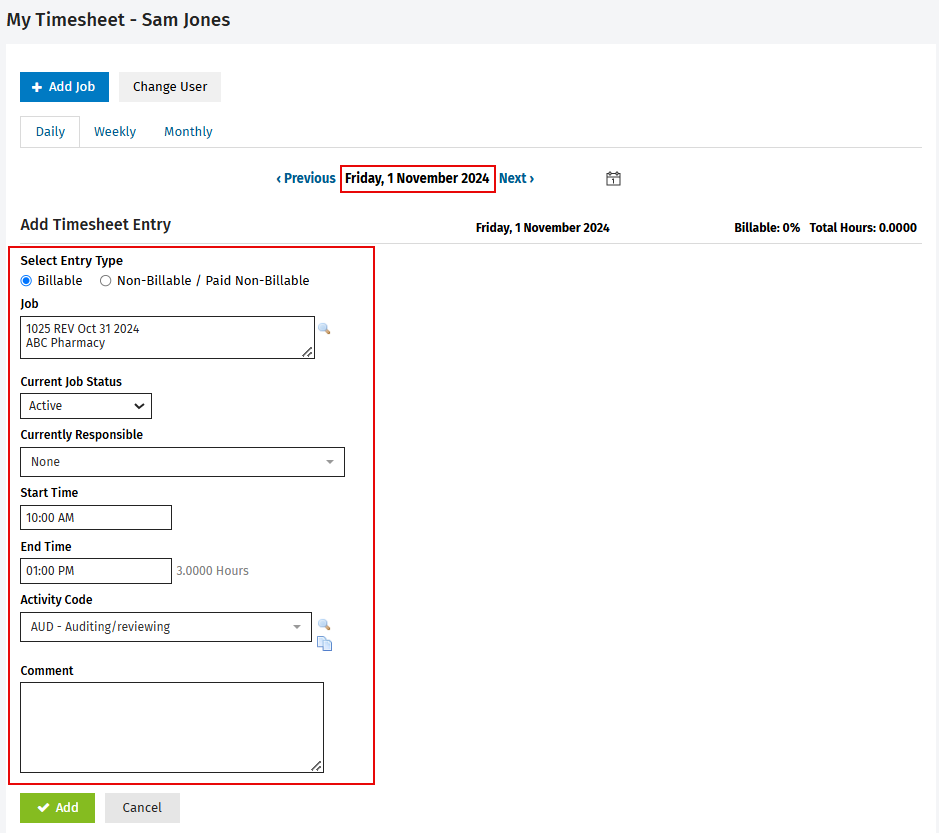Image resolution: width=939 pixels, height=833 pixels.
Task: Click the Change User button
Action: 170,87
